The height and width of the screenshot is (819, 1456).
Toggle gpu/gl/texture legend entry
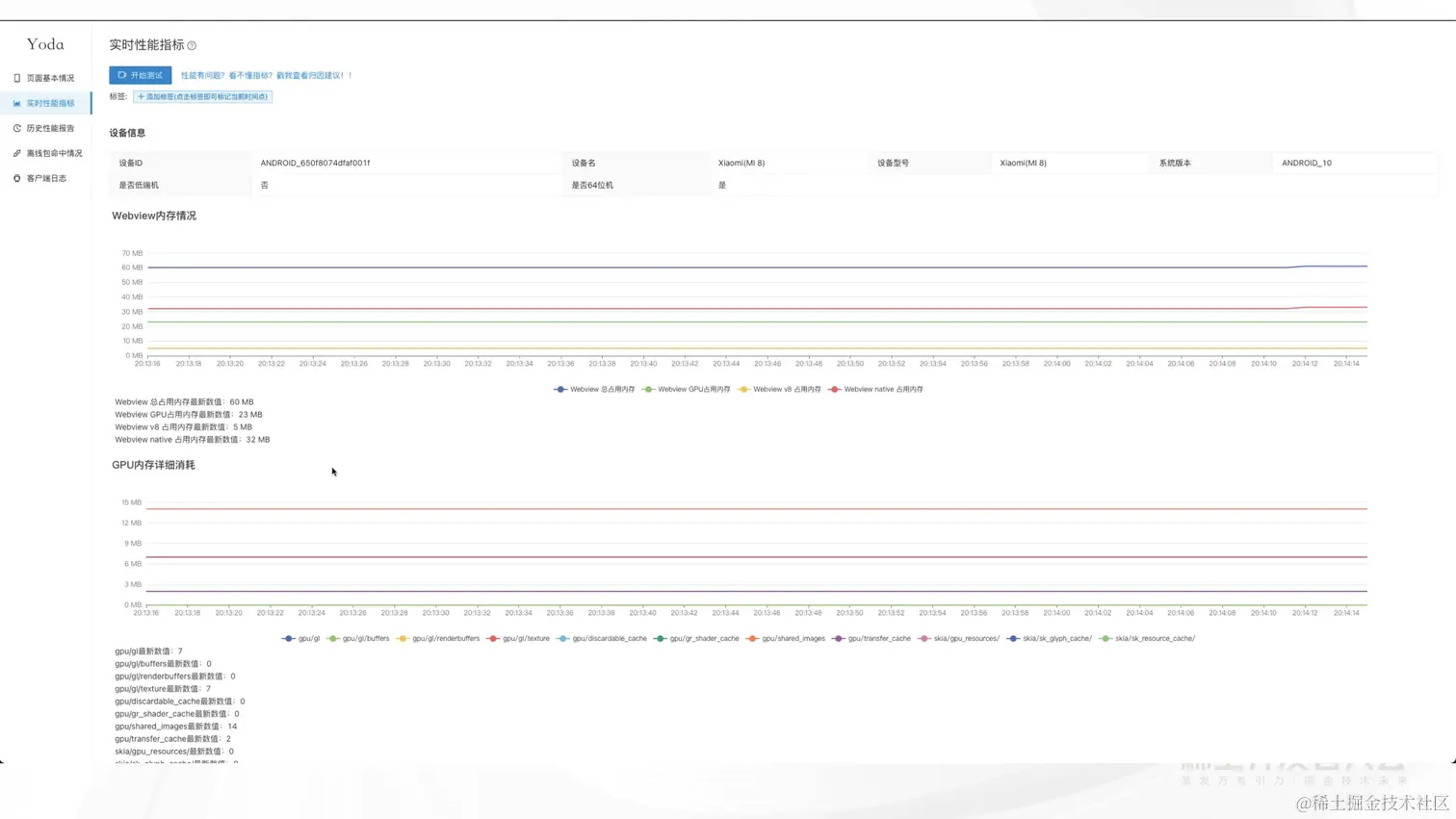click(518, 639)
